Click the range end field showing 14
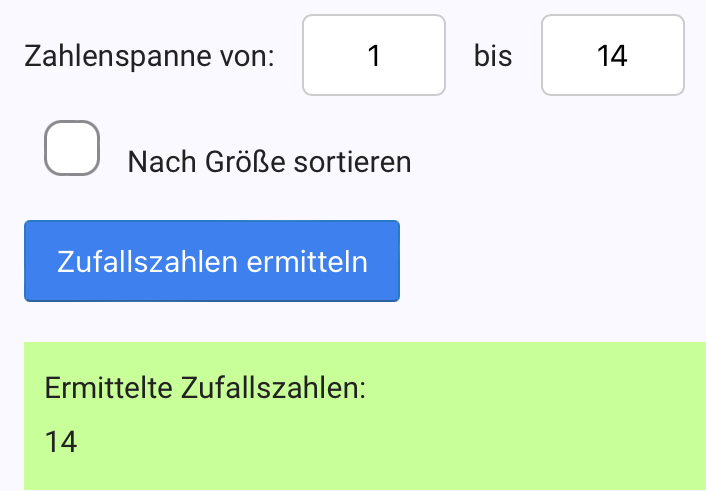706x491 pixels. (612, 55)
